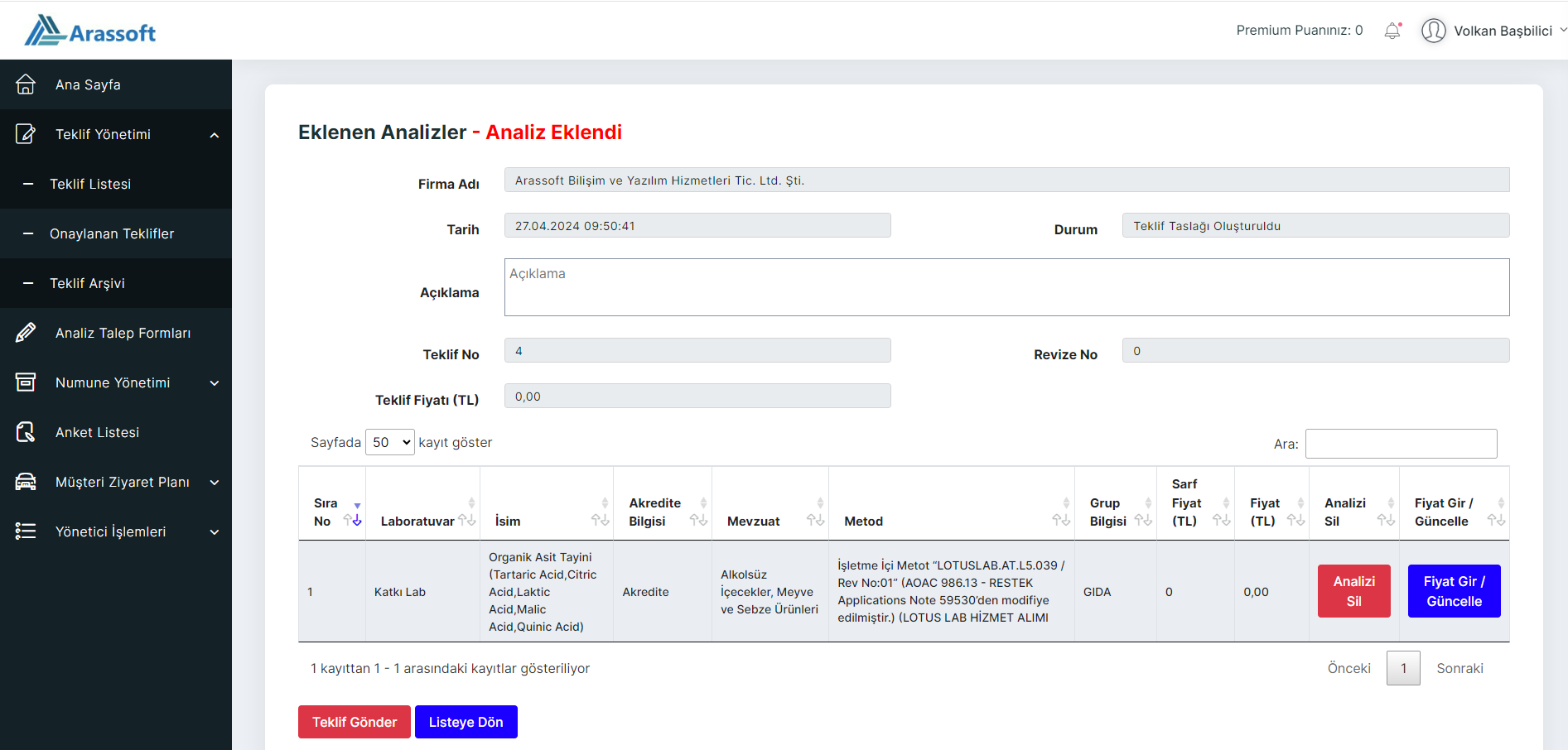Click the Teklif Gönder button
The width and height of the screenshot is (1568, 750).
click(x=355, y=722)
